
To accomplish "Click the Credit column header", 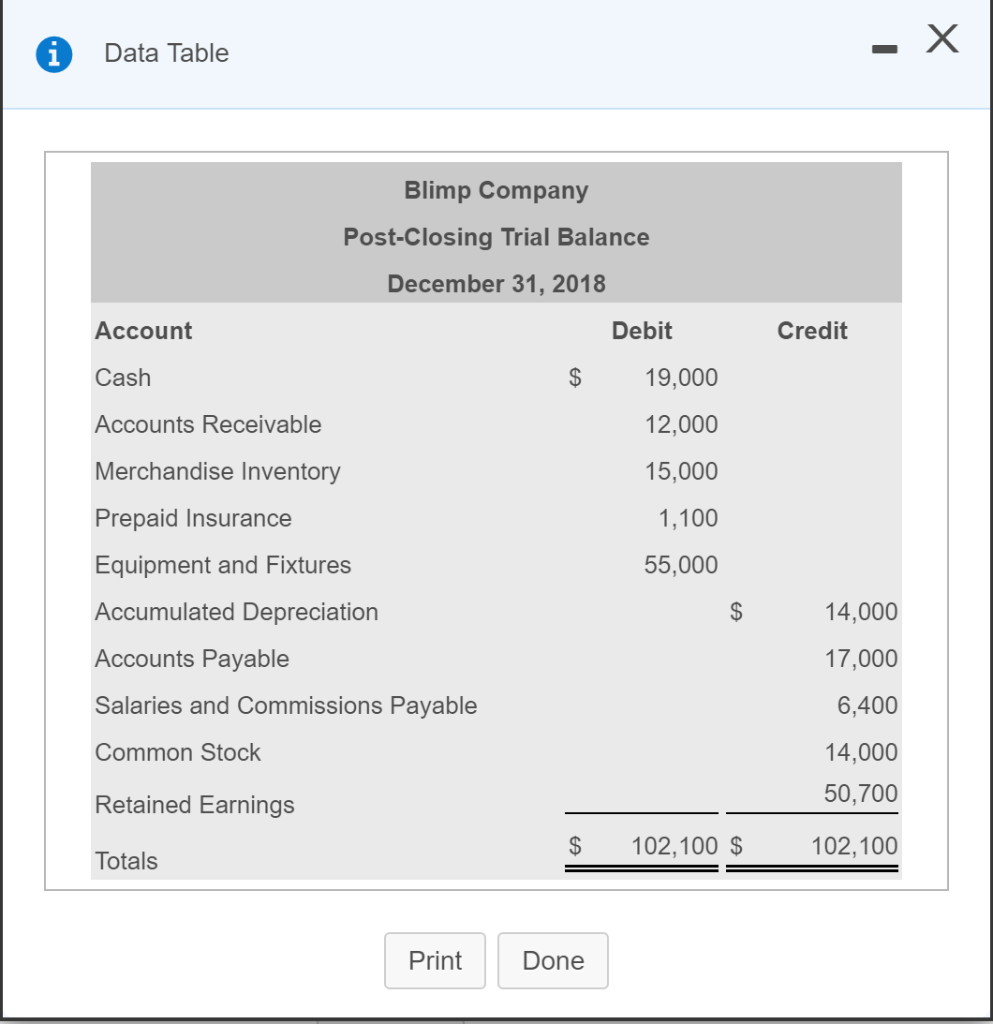I will (x=812, y=331).
